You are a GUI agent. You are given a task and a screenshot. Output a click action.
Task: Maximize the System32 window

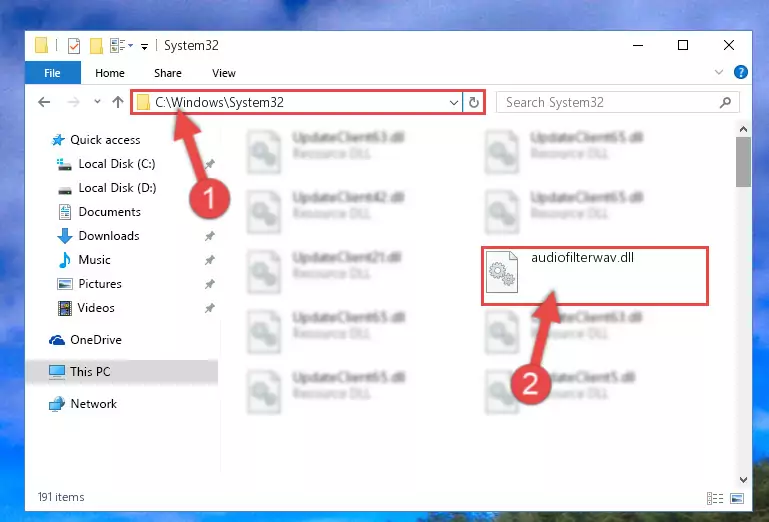point(683,45)
